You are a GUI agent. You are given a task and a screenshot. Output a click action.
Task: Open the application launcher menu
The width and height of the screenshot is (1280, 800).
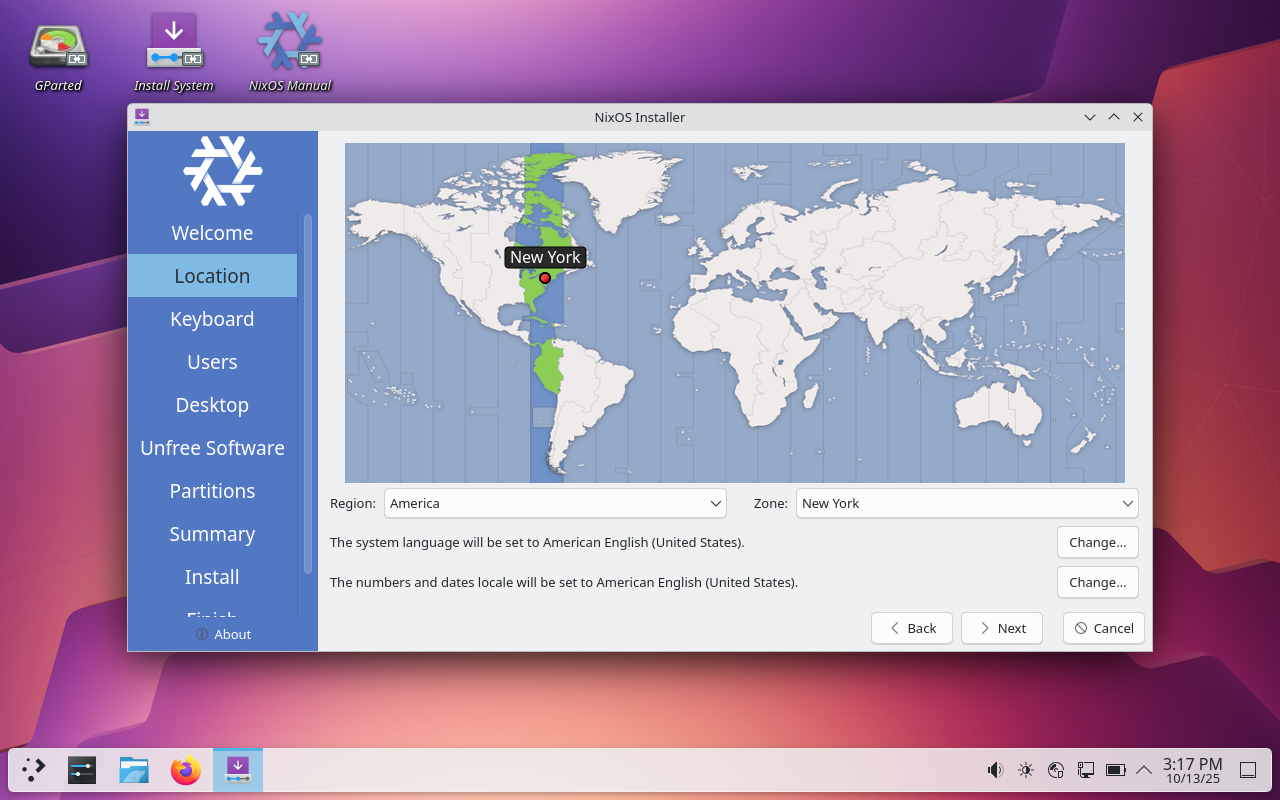click(x=34, y=770)
